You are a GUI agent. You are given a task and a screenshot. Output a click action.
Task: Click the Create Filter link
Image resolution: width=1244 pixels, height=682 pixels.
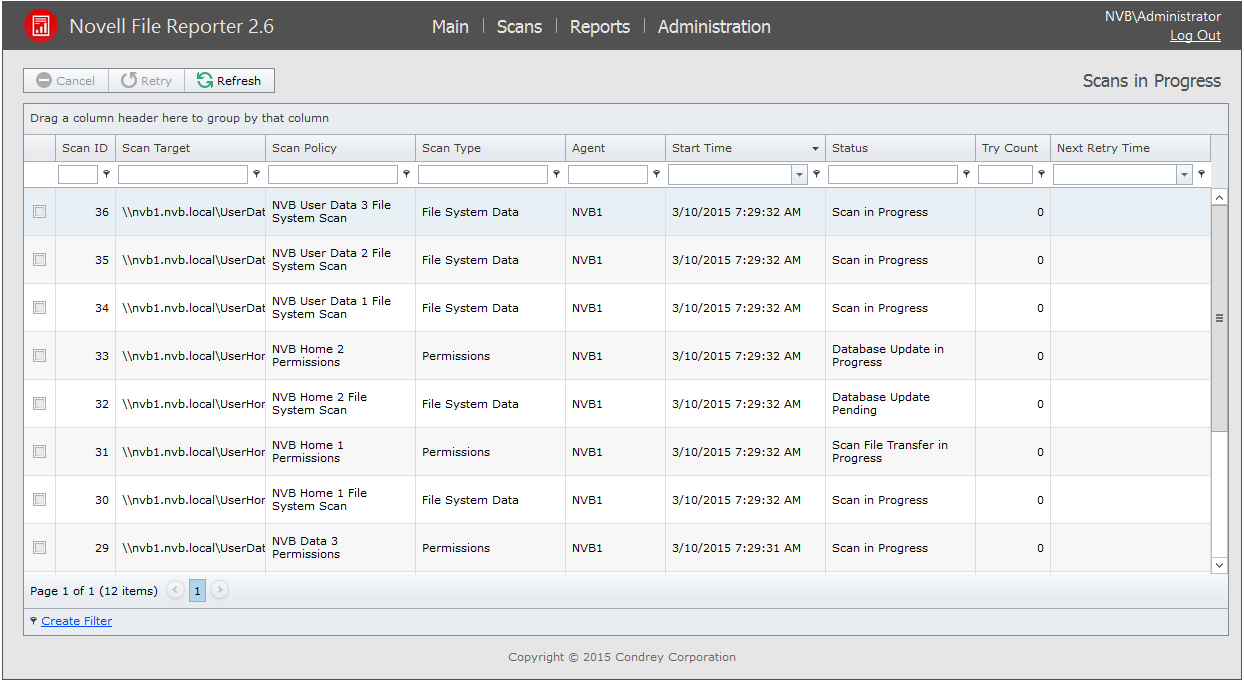point(77,621)
